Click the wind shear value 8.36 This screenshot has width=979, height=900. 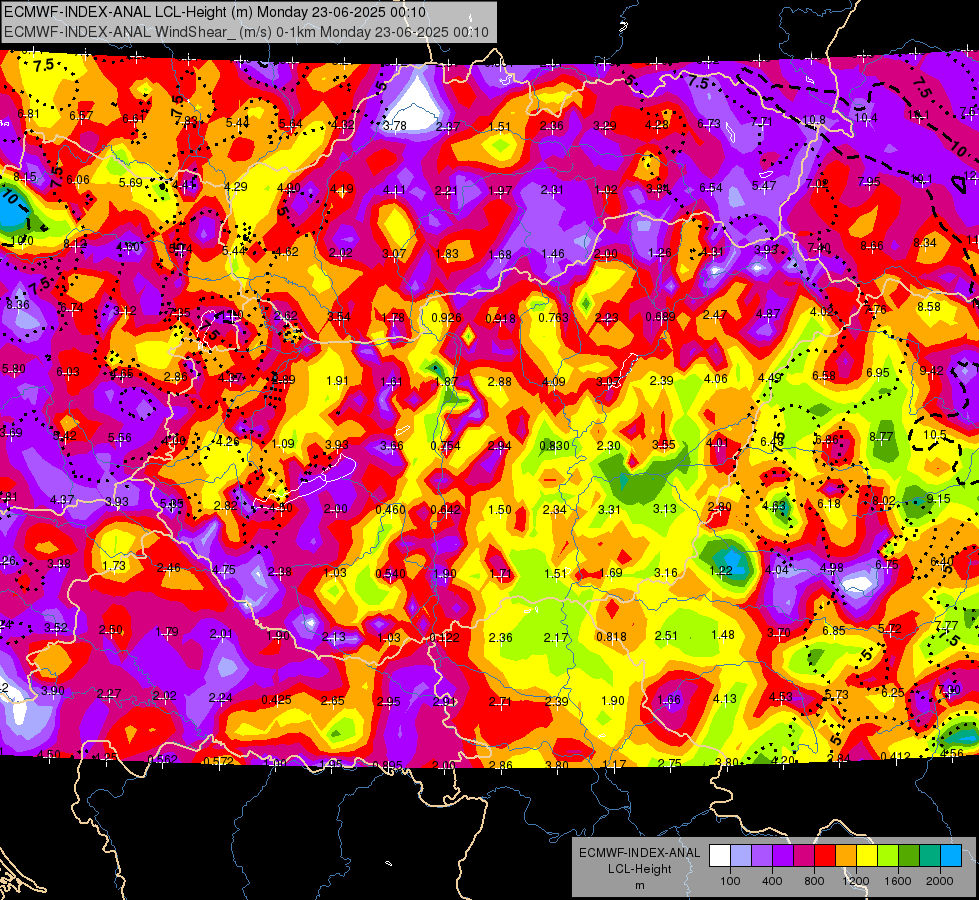(17, 305)
